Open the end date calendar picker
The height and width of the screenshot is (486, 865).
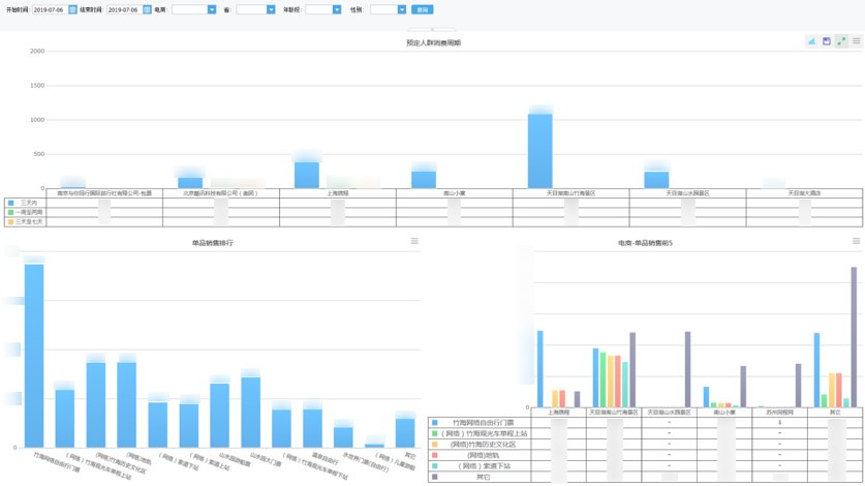pos(147,9)
